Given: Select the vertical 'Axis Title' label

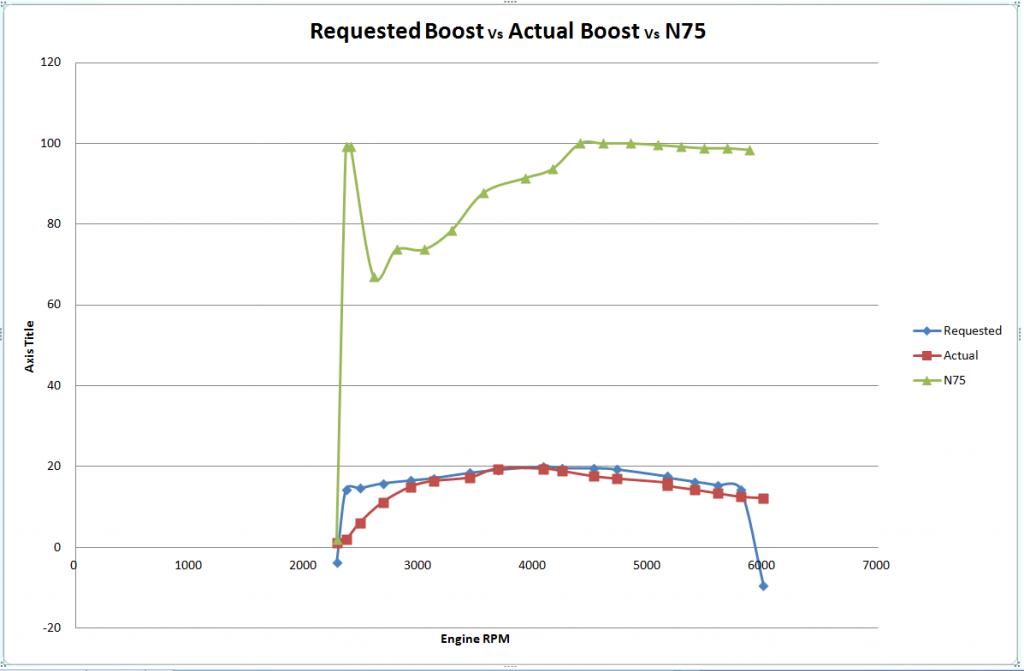Looking at the screenshot, I should (31, 345).
